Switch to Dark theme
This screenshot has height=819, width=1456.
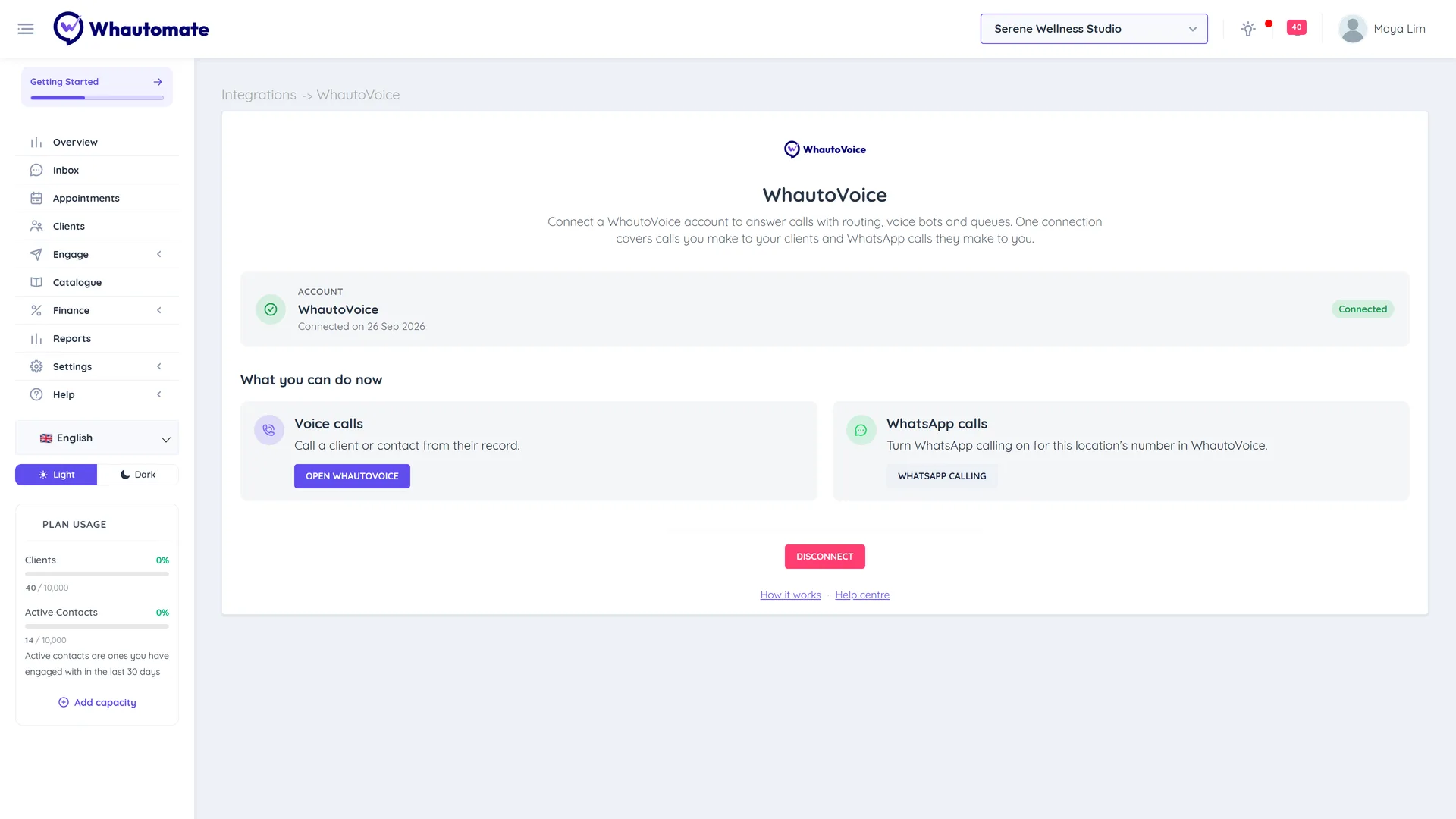click(138, 475)
